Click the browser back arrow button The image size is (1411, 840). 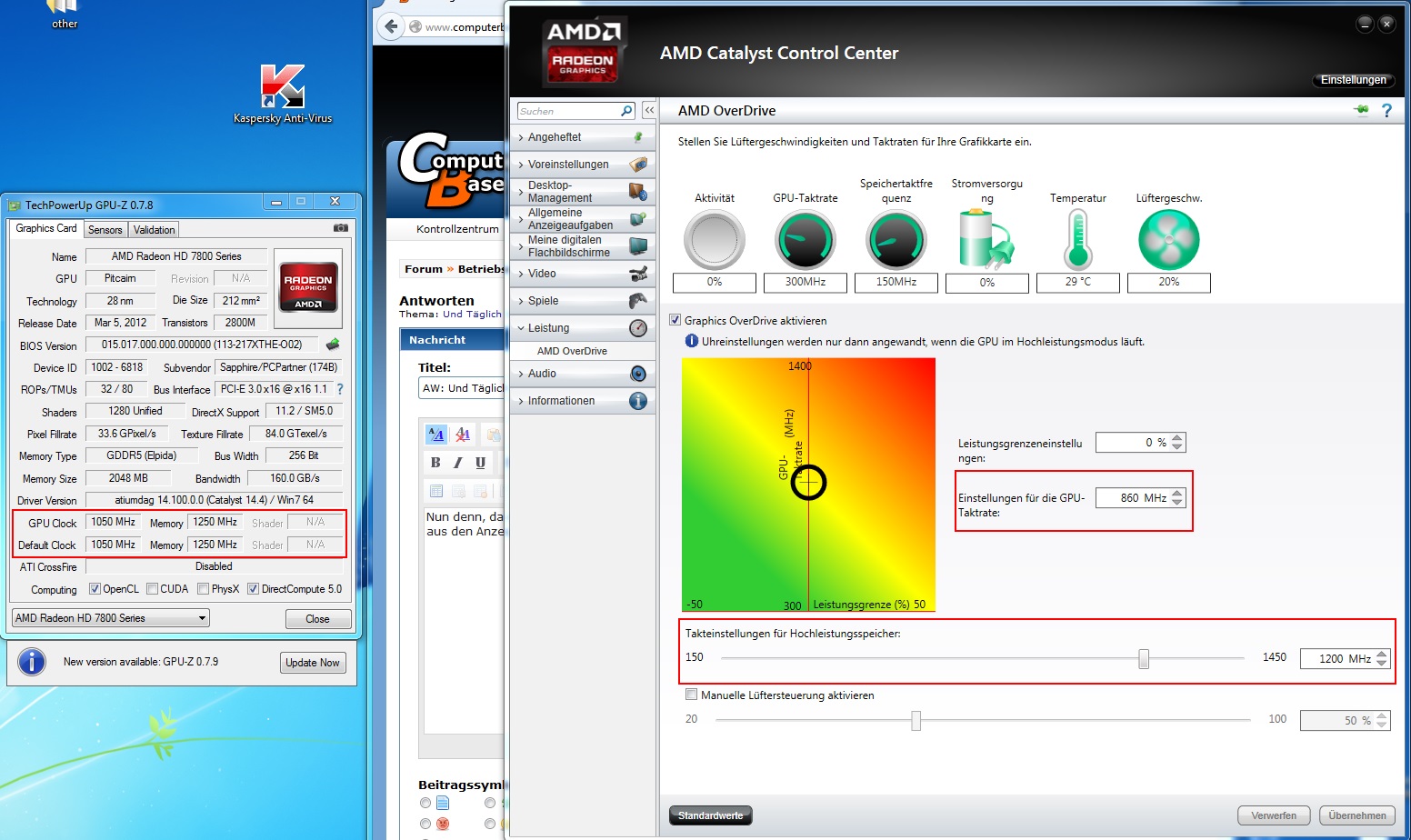[x=391, y=26]
